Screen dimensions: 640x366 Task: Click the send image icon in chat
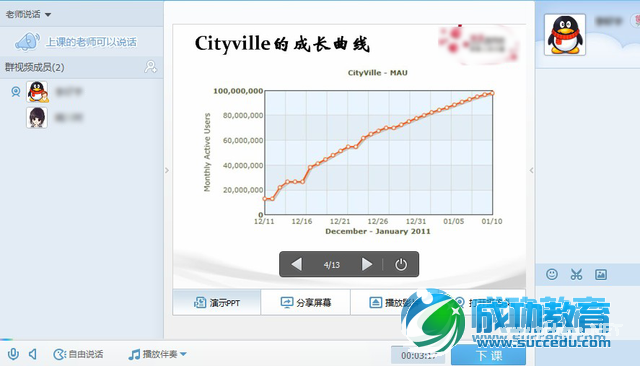pyautogui.click(x=601, y=274)
